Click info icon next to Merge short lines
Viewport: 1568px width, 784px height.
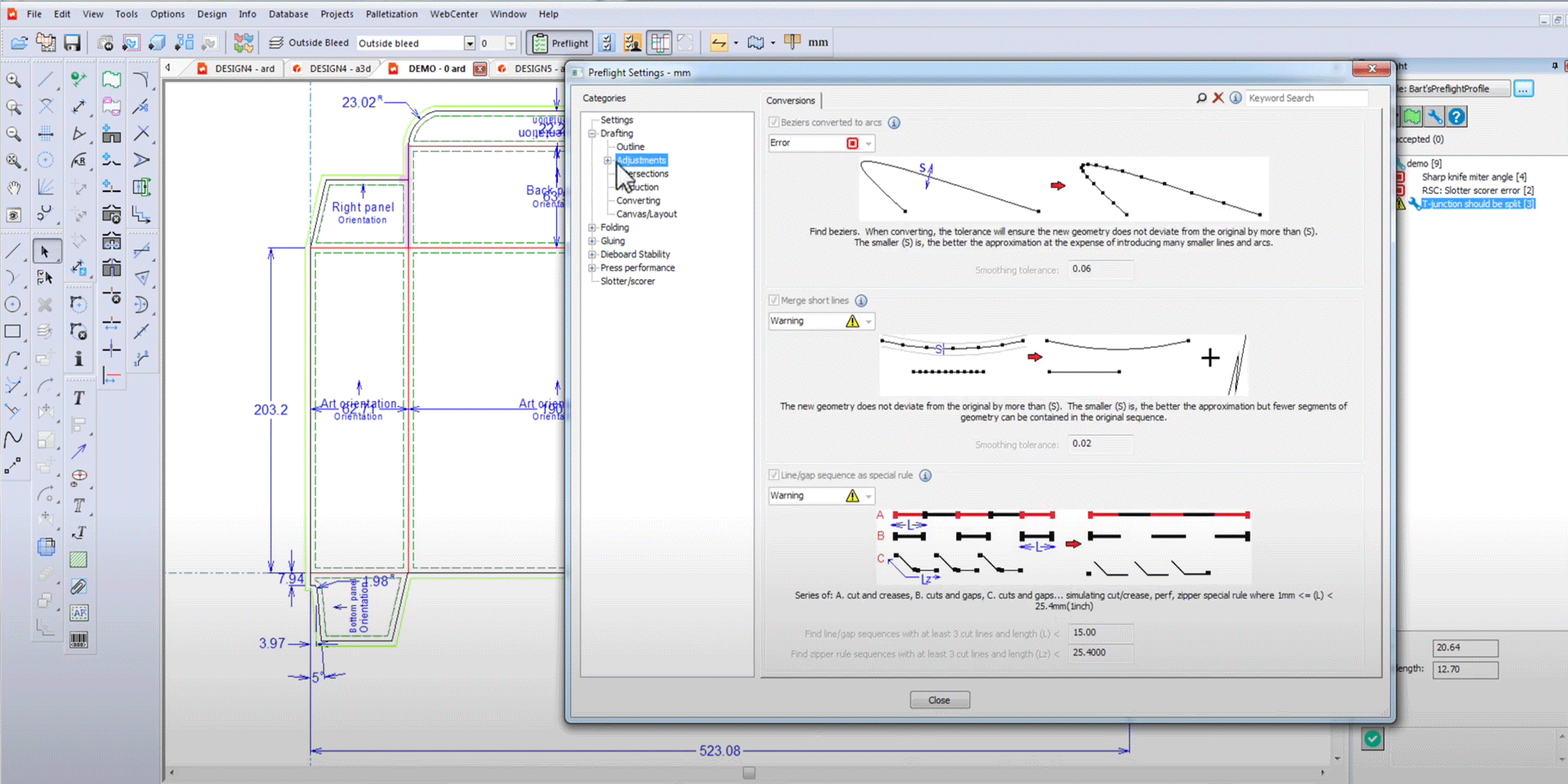pos(861,301)
